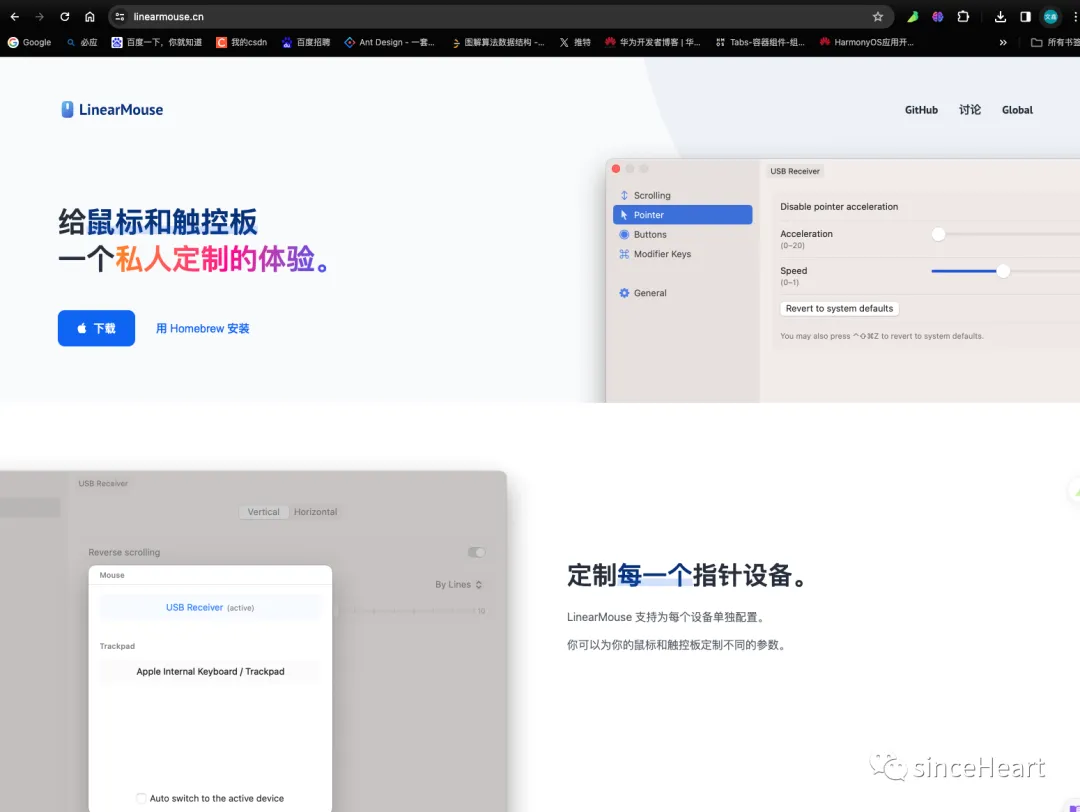The image size is (1080, 812).
Task: Toggle the browser side panel icon
Action: (x=1025, y=17)
